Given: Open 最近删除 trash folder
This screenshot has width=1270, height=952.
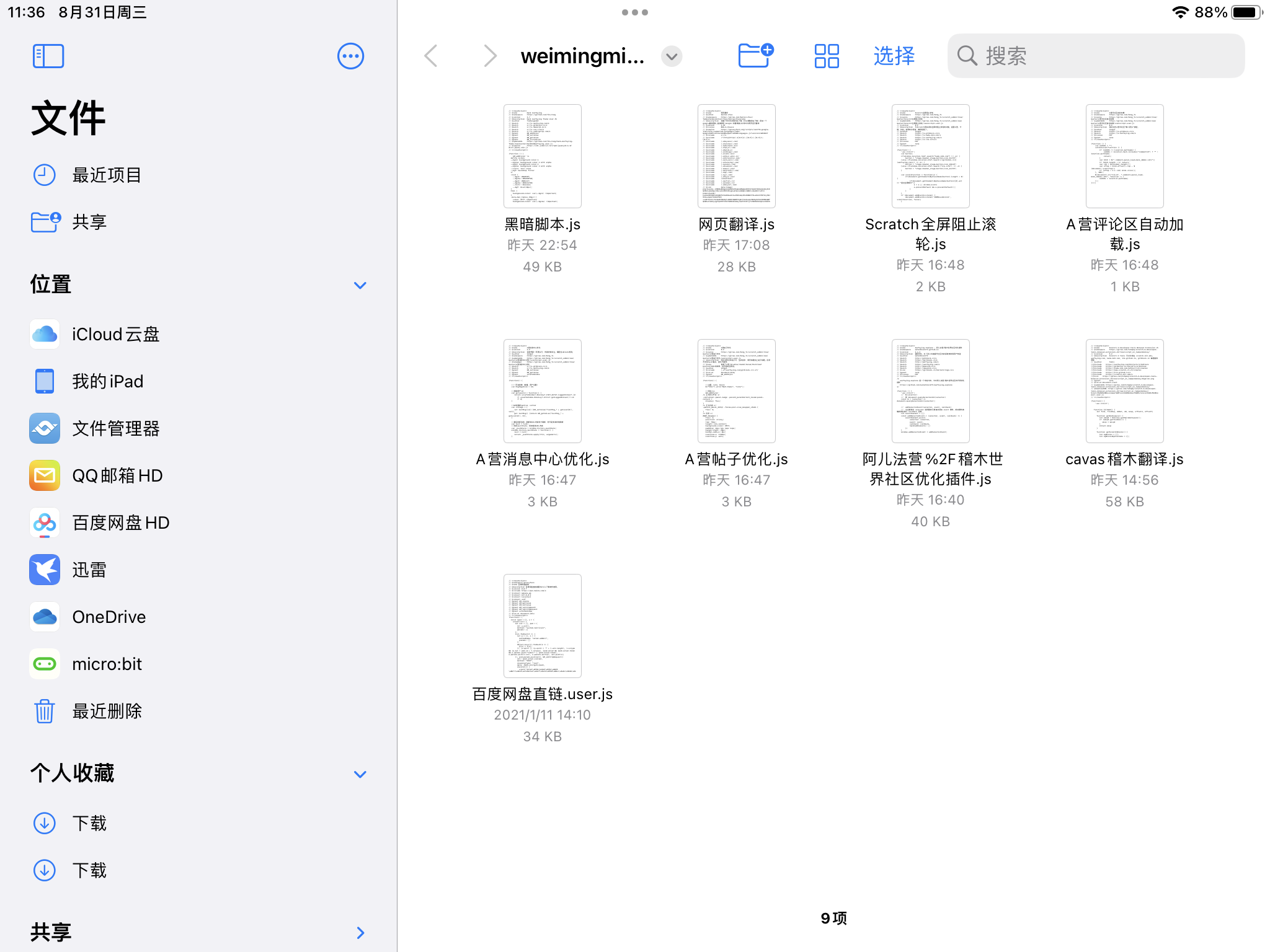Looking at the screenshot, I should pyautogui.click(x=198, y=711).
